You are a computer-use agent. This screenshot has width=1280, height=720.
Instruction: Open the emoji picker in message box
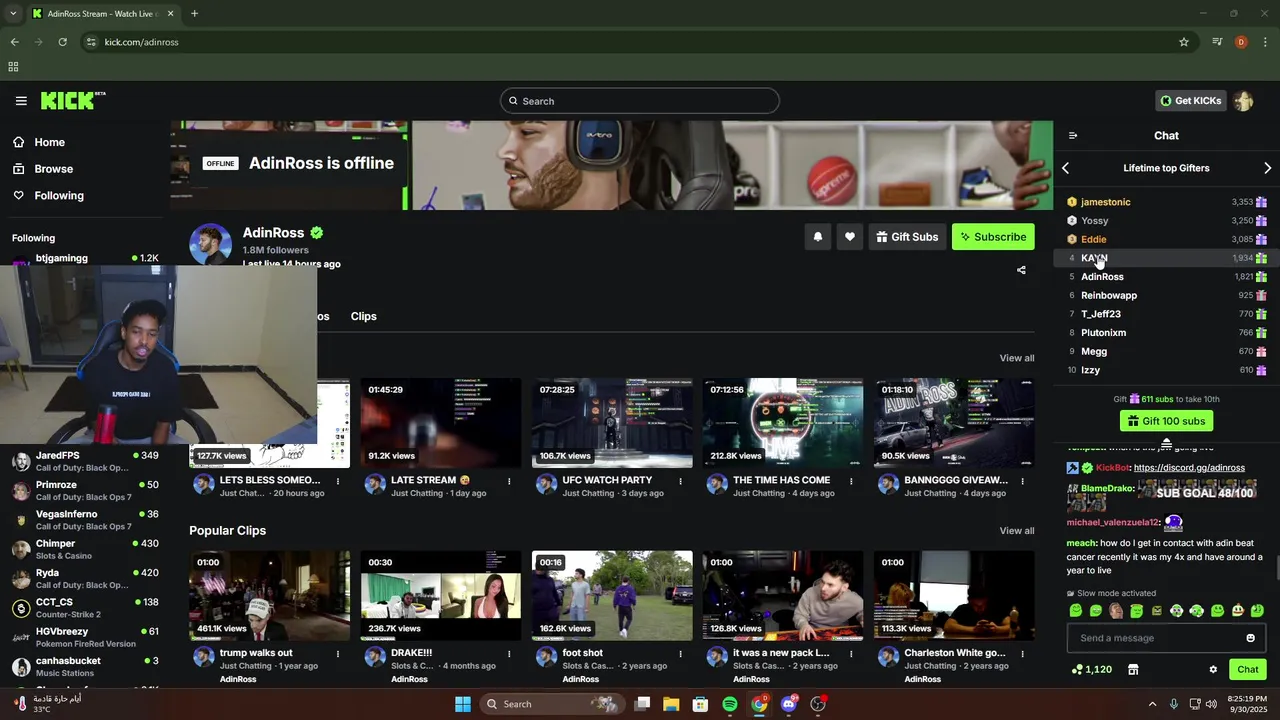coord(1250,638)
